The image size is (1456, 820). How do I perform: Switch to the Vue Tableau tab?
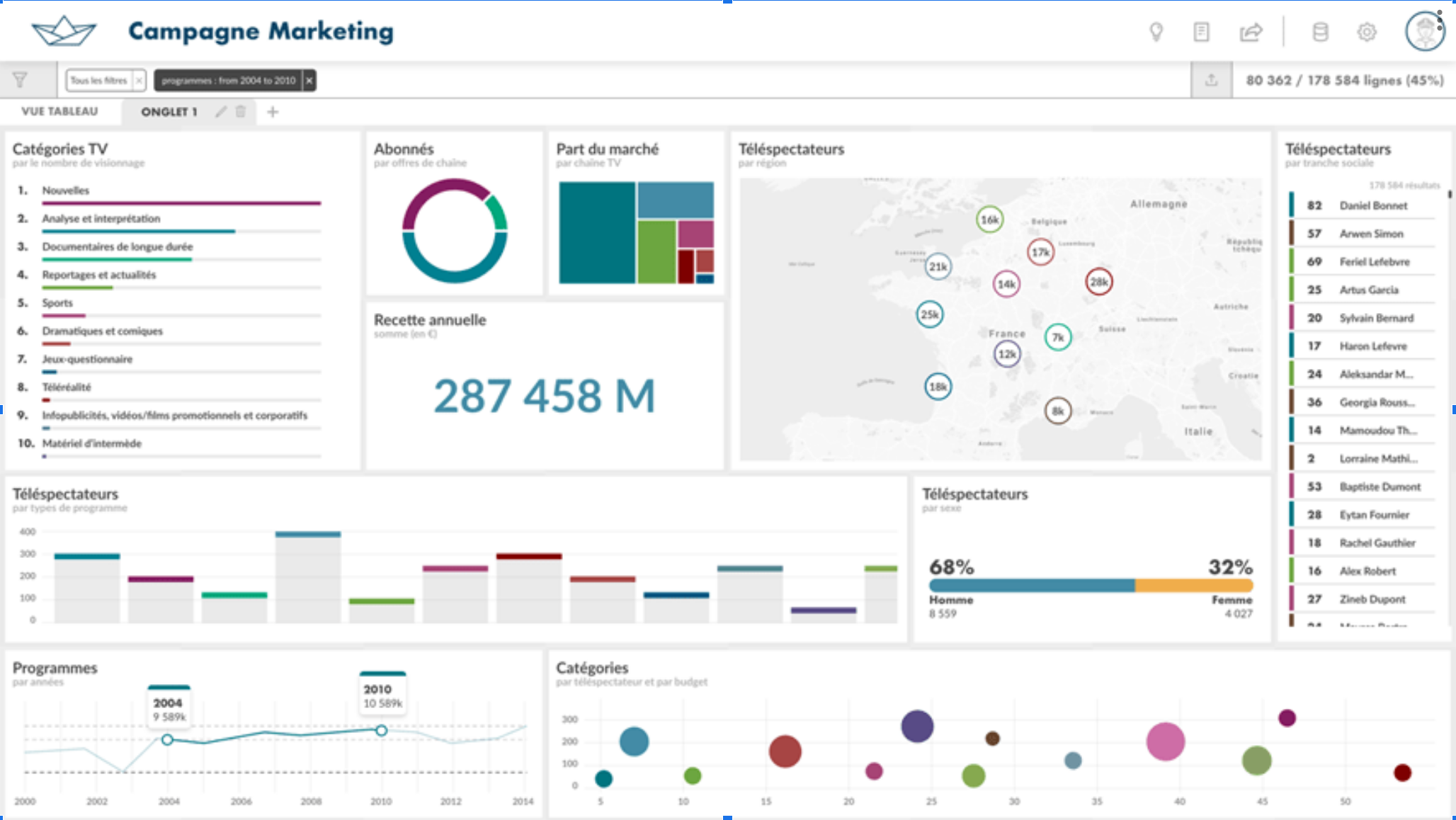click(59, 111)
